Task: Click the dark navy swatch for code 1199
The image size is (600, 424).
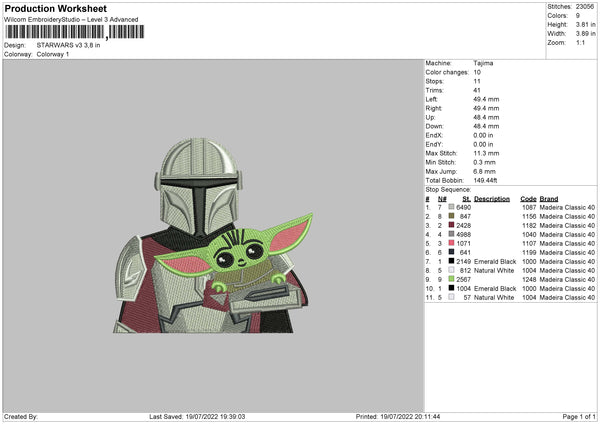Action: [x=451, y=252]
